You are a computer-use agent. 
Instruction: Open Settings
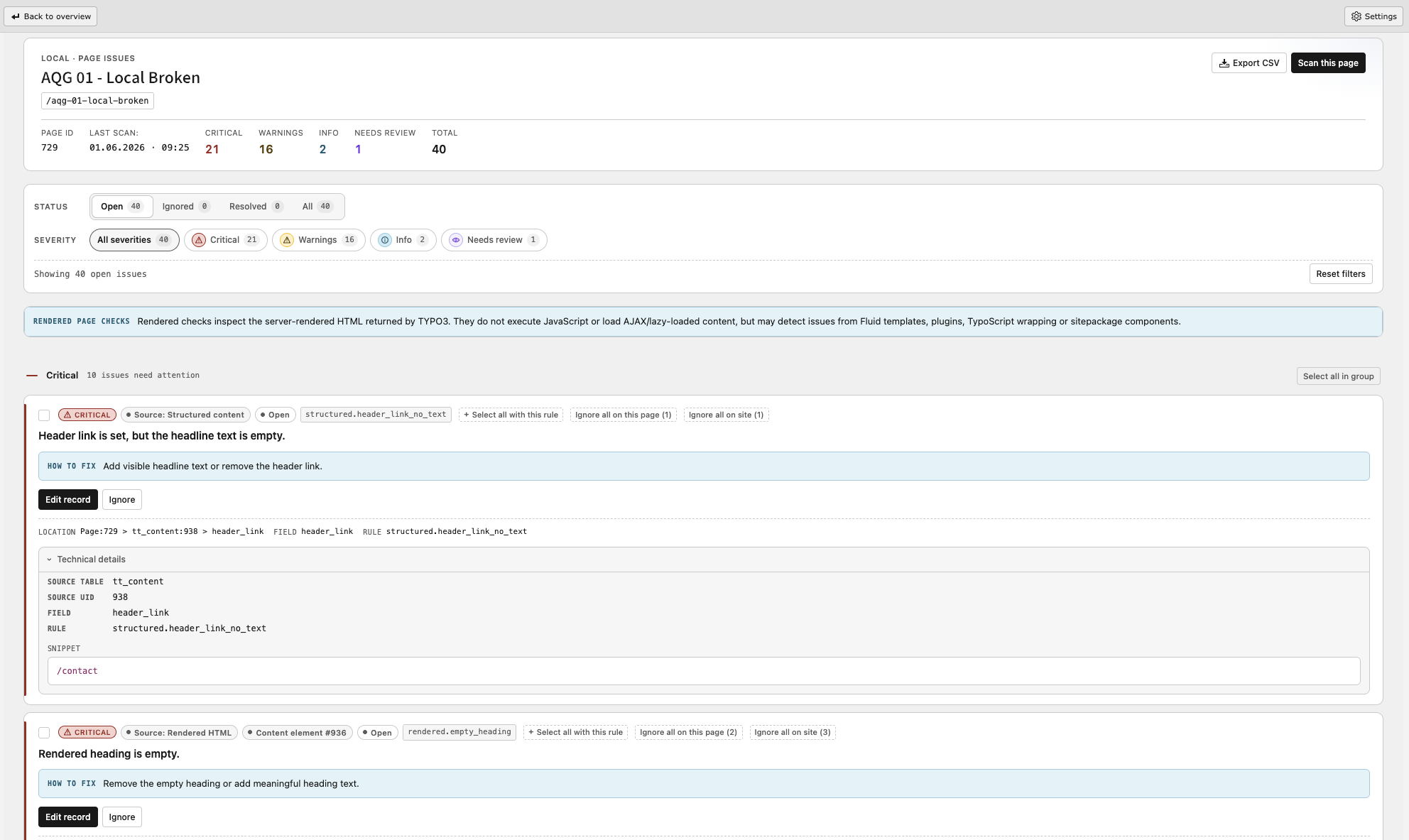pos(1373,16)
